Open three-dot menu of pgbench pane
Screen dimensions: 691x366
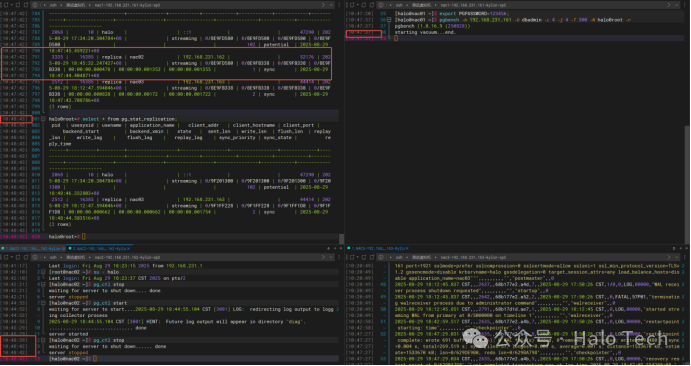[684, 5]
